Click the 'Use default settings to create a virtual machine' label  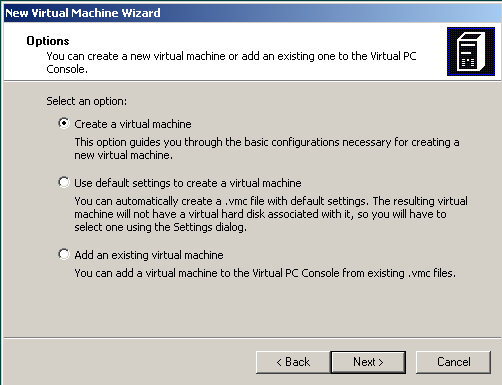[188, 183]
